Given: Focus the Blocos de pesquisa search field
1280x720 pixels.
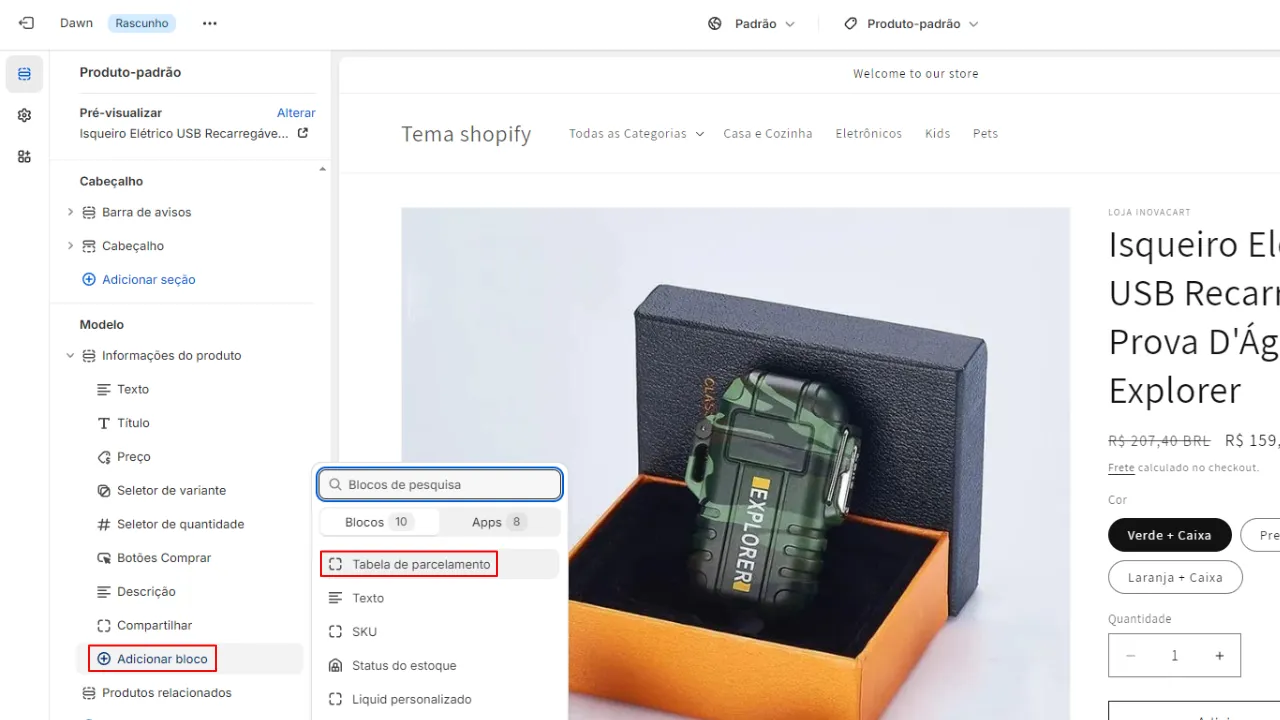Looking at the screenshot, I should pyautogui.click(x=440, y=485).
